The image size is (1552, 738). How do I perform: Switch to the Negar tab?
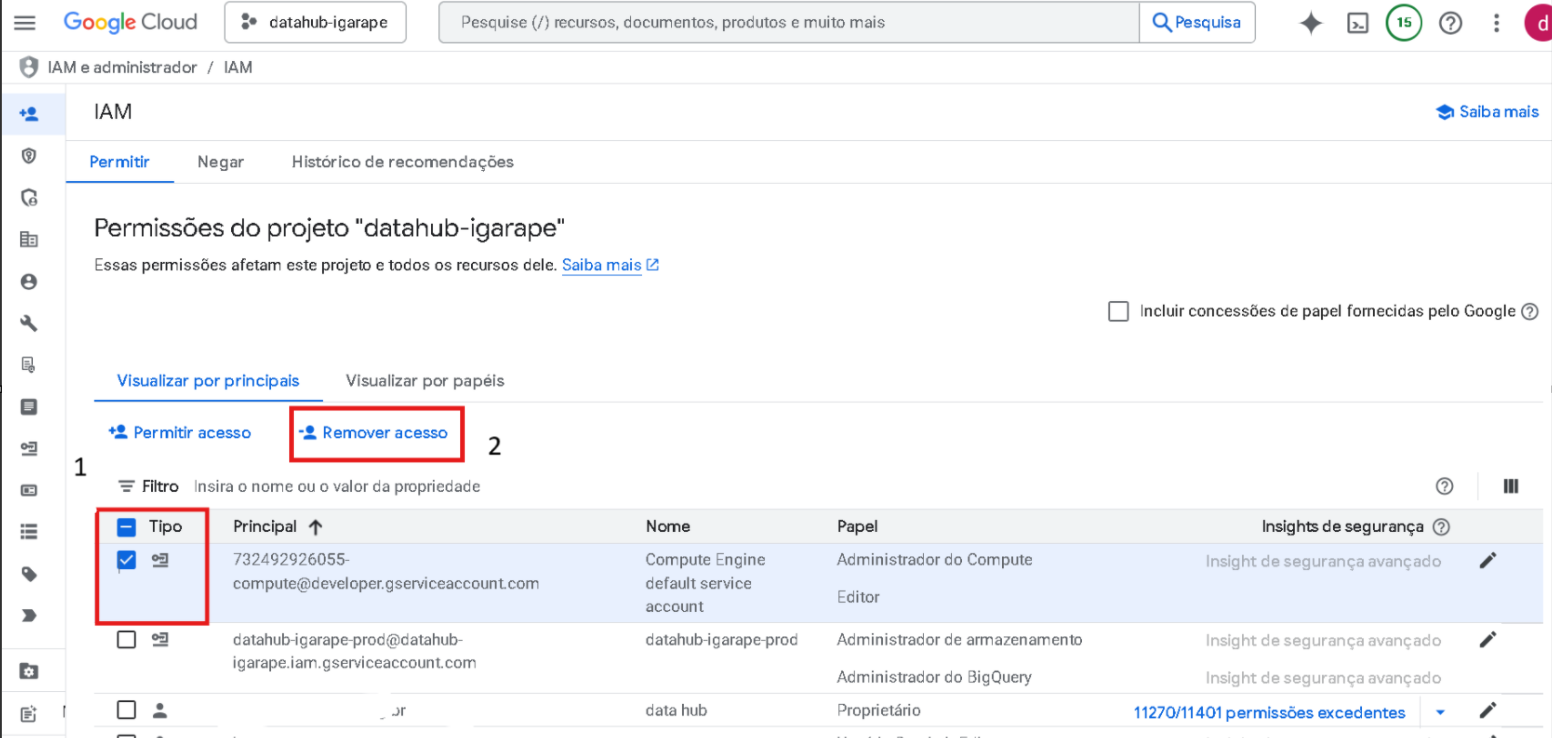[x=220, y=162]
